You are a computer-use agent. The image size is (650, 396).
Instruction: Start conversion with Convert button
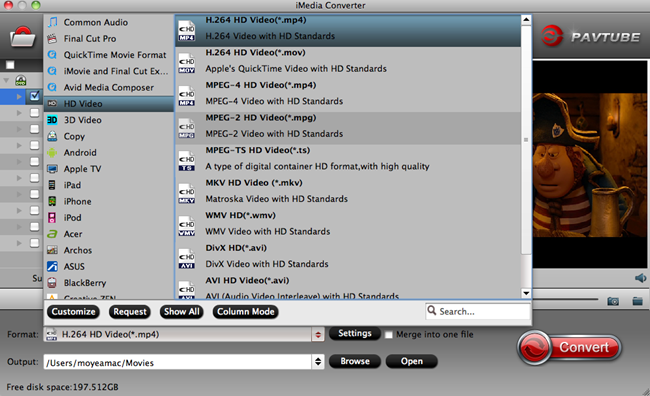coord(569,347)
